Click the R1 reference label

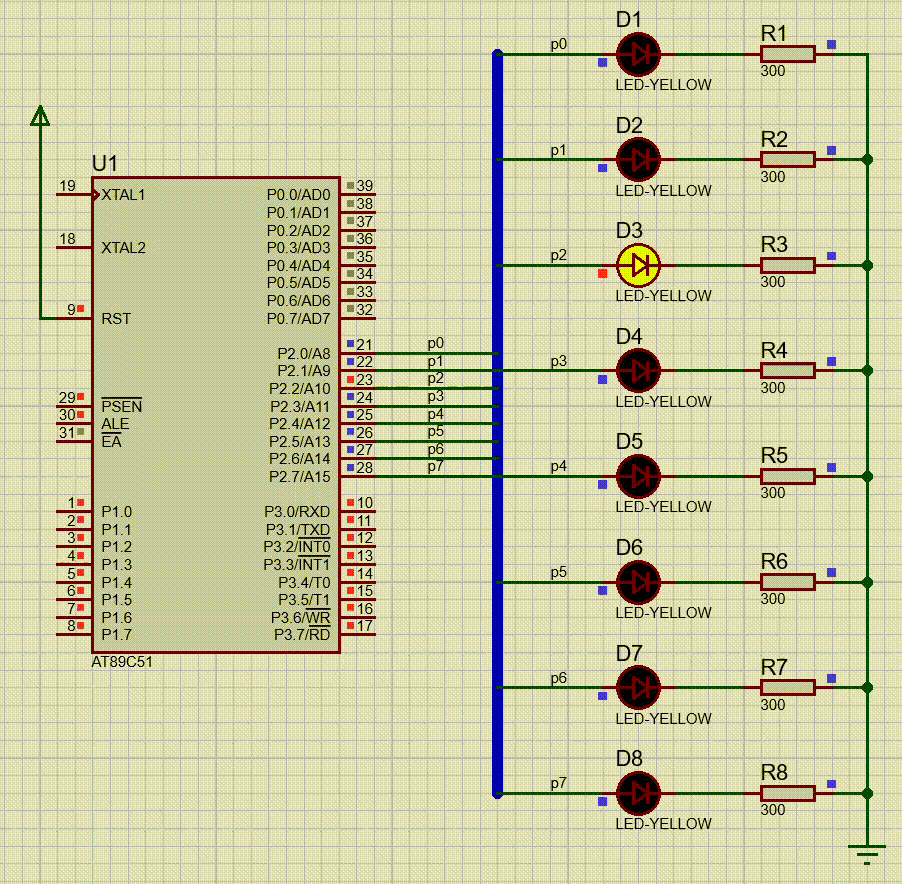click(x=774, y=33)
